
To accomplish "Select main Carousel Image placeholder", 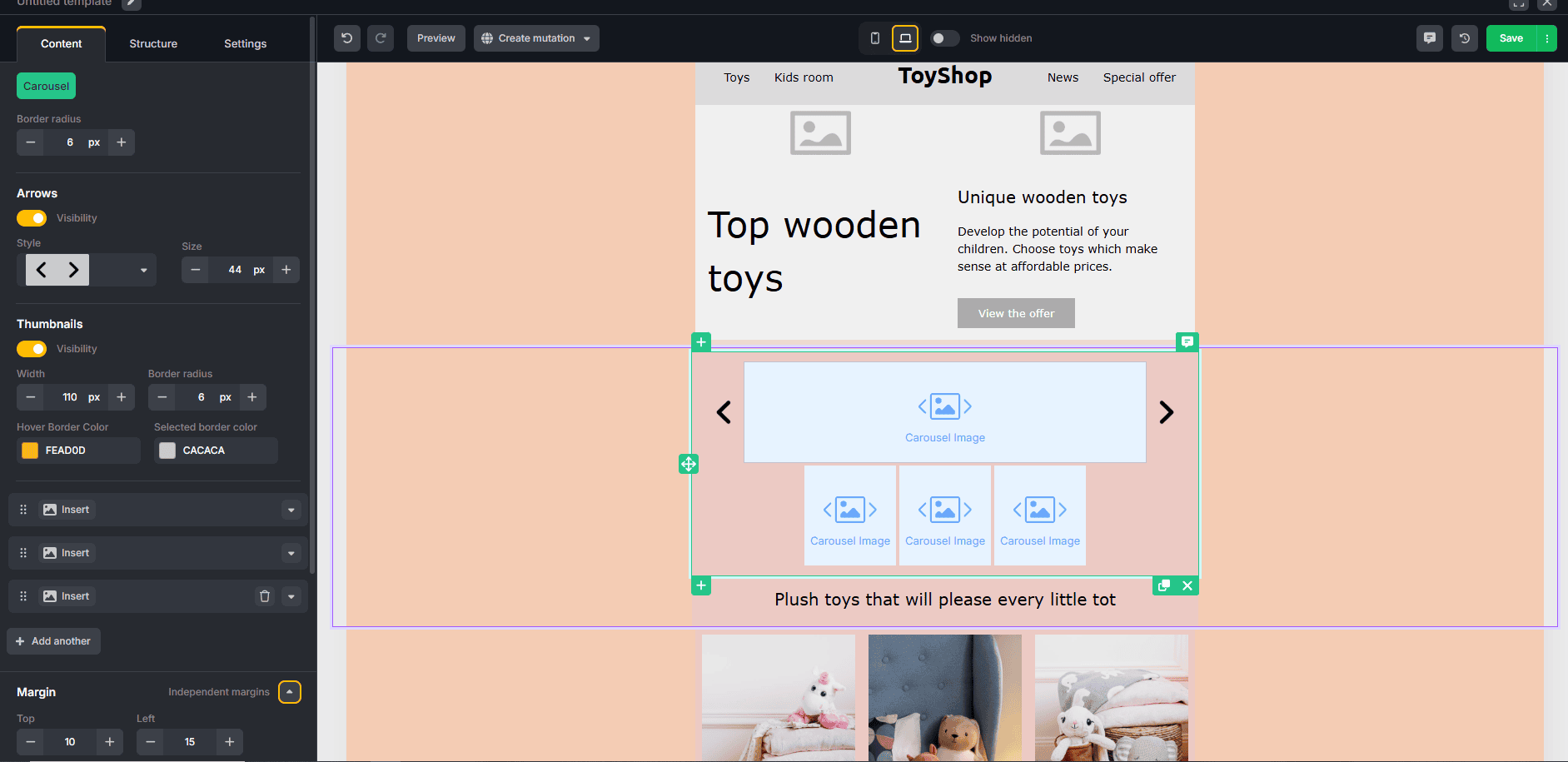I will 945,412.
